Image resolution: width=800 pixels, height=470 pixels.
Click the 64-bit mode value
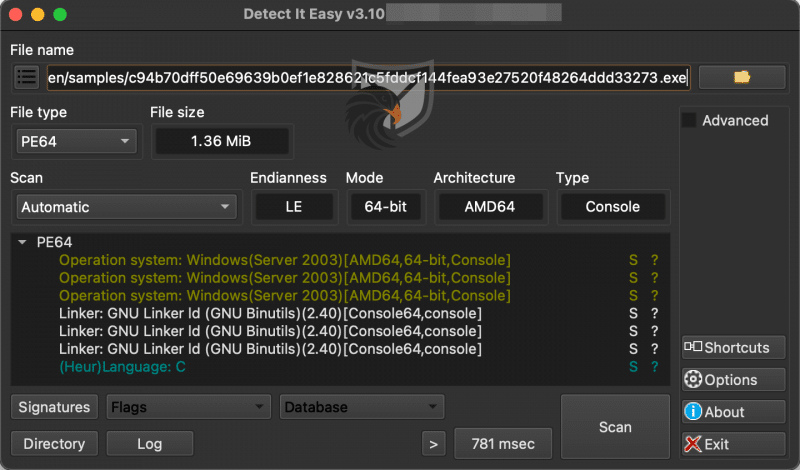pos(386,207)
